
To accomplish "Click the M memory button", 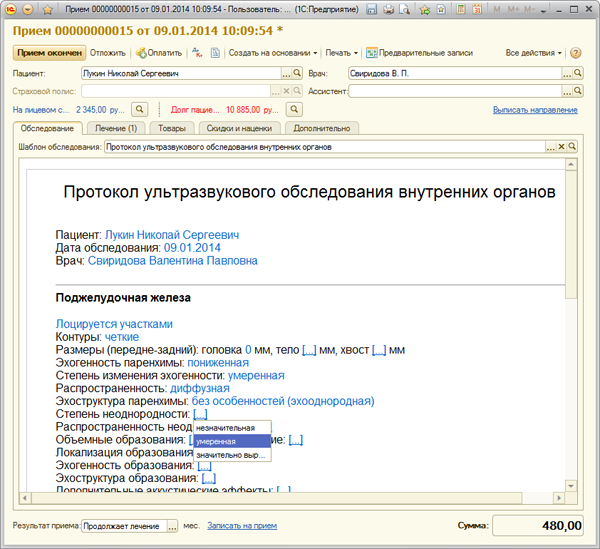I will tap(497, 9).
